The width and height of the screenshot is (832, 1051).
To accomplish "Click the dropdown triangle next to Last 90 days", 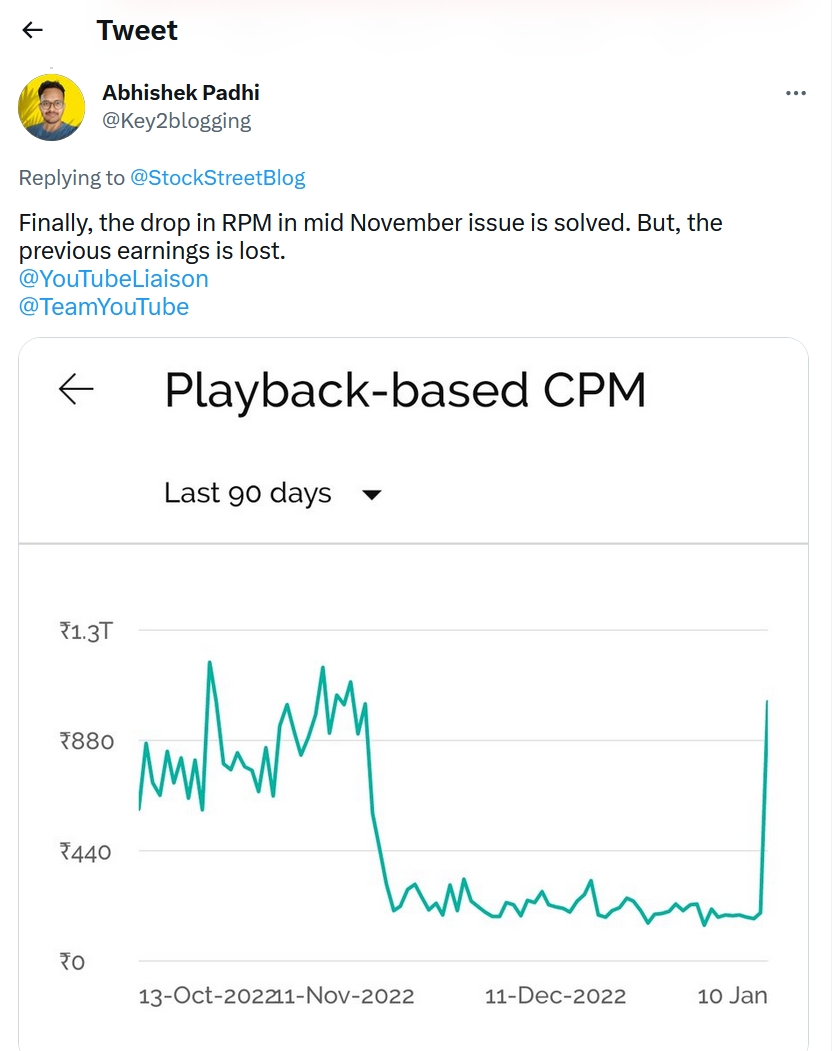I will tap(371, 495).
